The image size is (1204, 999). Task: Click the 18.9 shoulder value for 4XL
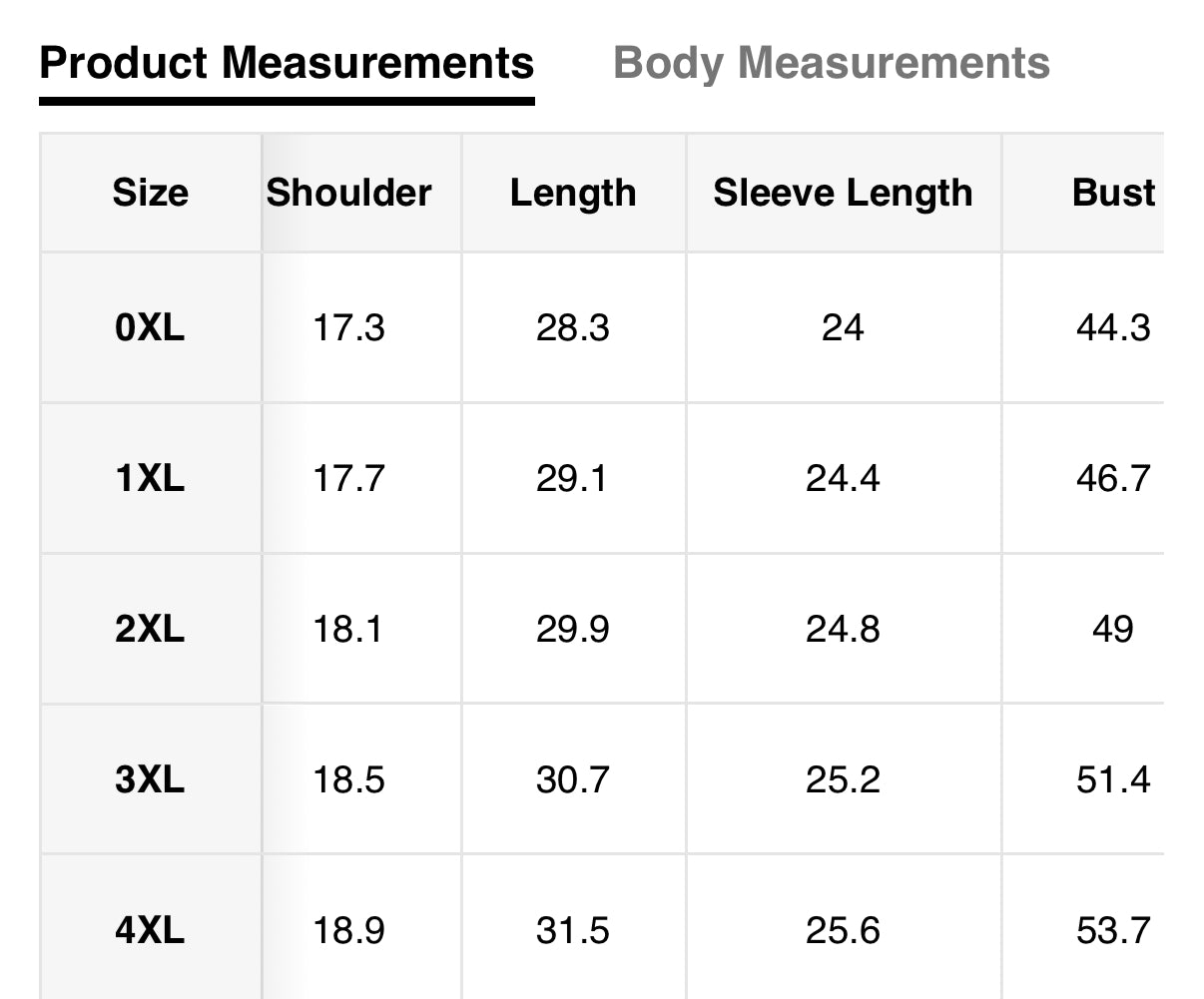[348, 931]
